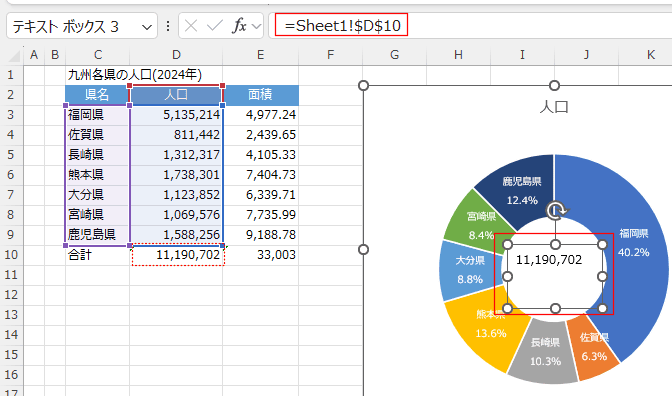Click the chart's left-middle sizing handle
This screenshot has height=396, width=672.
[363, 249]
